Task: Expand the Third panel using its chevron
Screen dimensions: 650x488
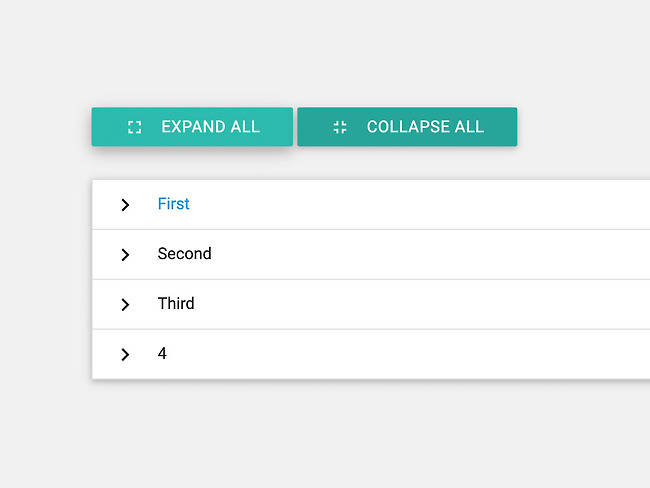Action: (125, 304)
